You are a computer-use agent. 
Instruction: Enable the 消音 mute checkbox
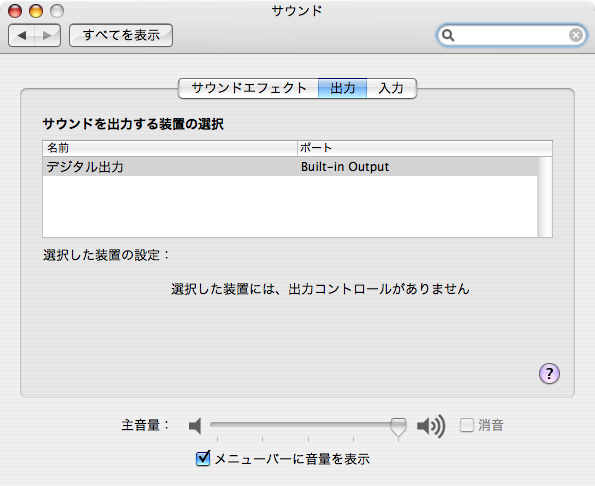click(x=467, y=425)
